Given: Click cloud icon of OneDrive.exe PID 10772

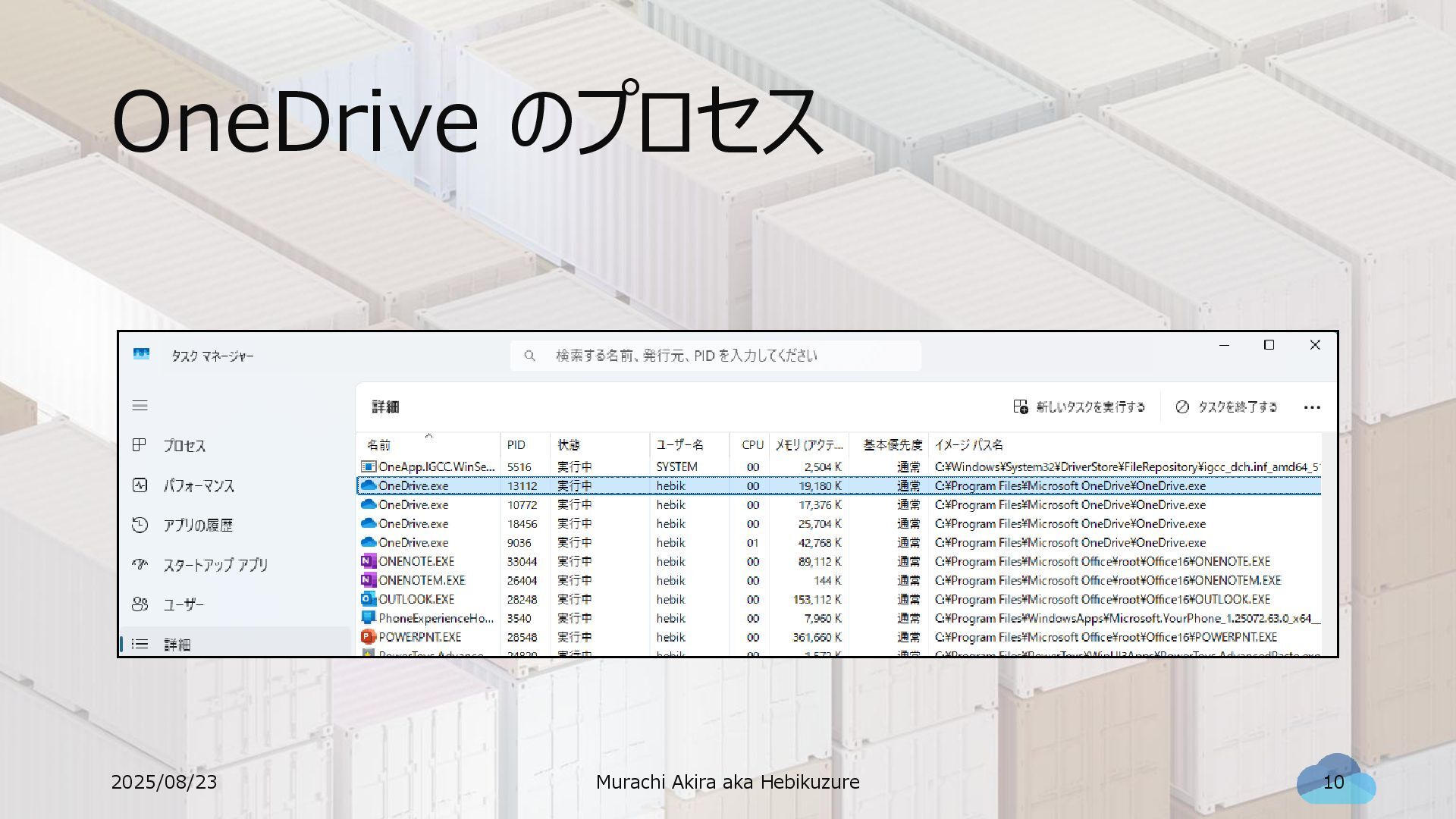Looking at the screenshot, I should pos(369,504).
